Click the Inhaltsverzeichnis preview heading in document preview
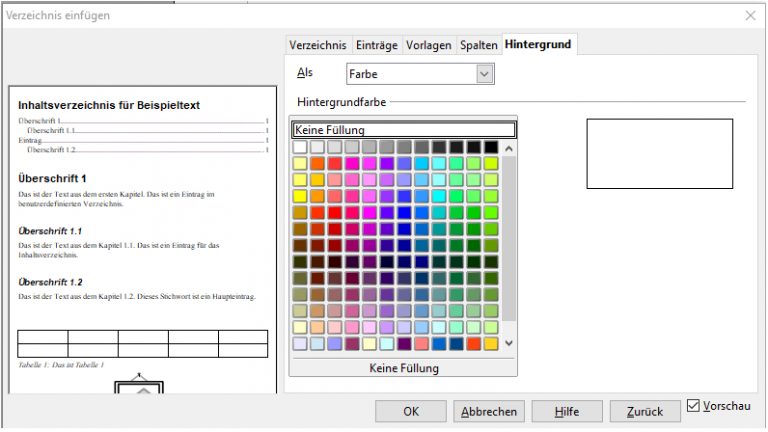 [x=109, y=105]
